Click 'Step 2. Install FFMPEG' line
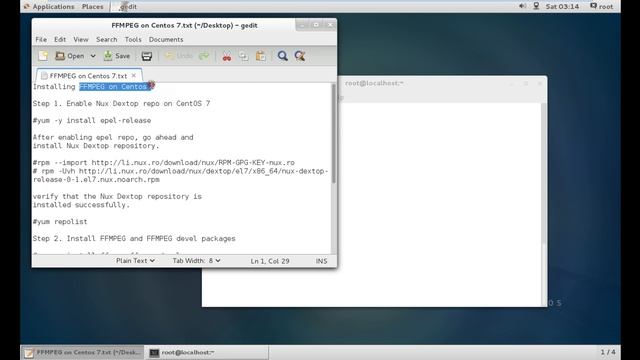The width and height of the screenshot is (640, 360). [x=134, y=238]
